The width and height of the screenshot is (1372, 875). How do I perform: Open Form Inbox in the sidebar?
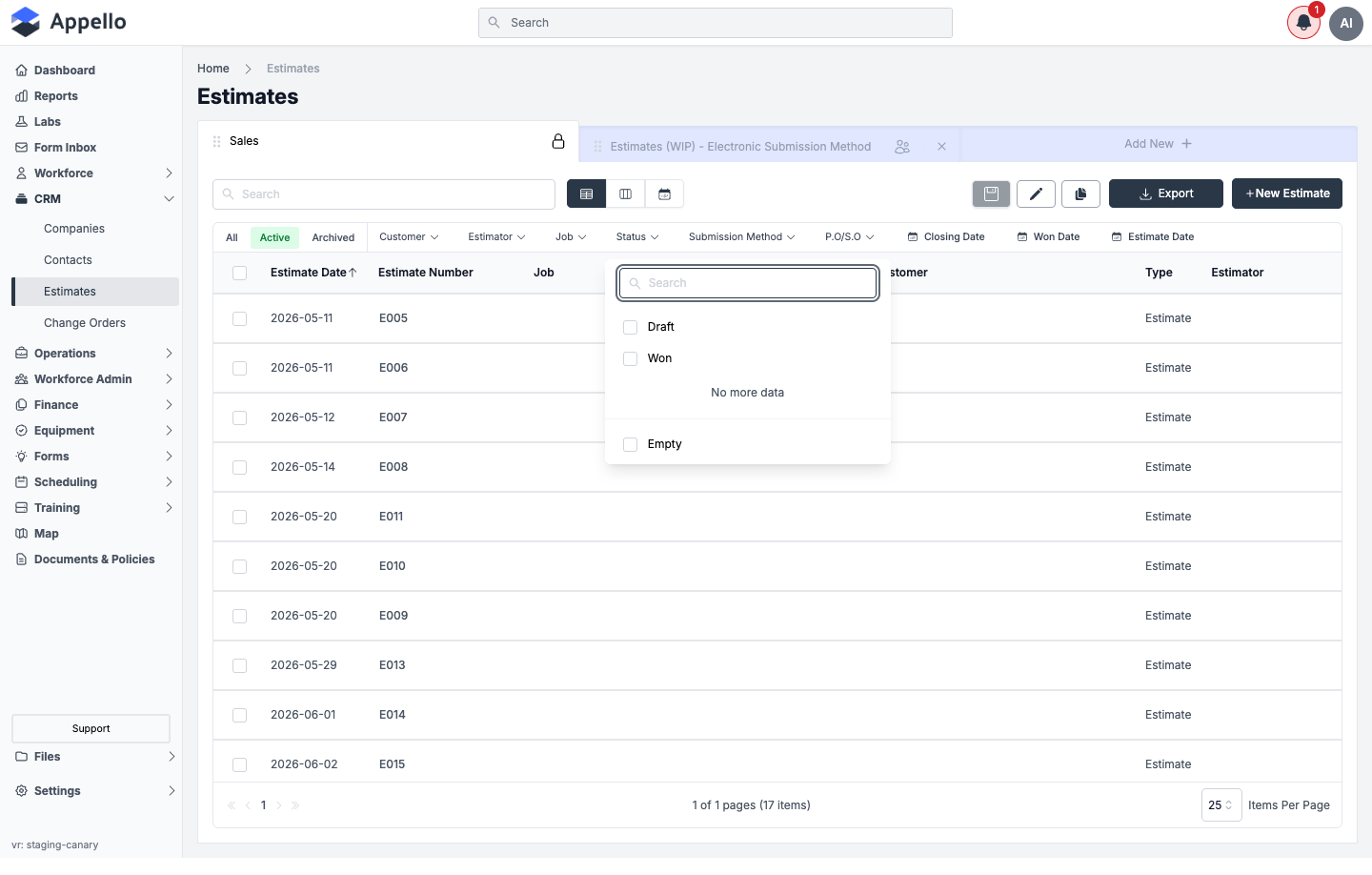tap(65, 148)
